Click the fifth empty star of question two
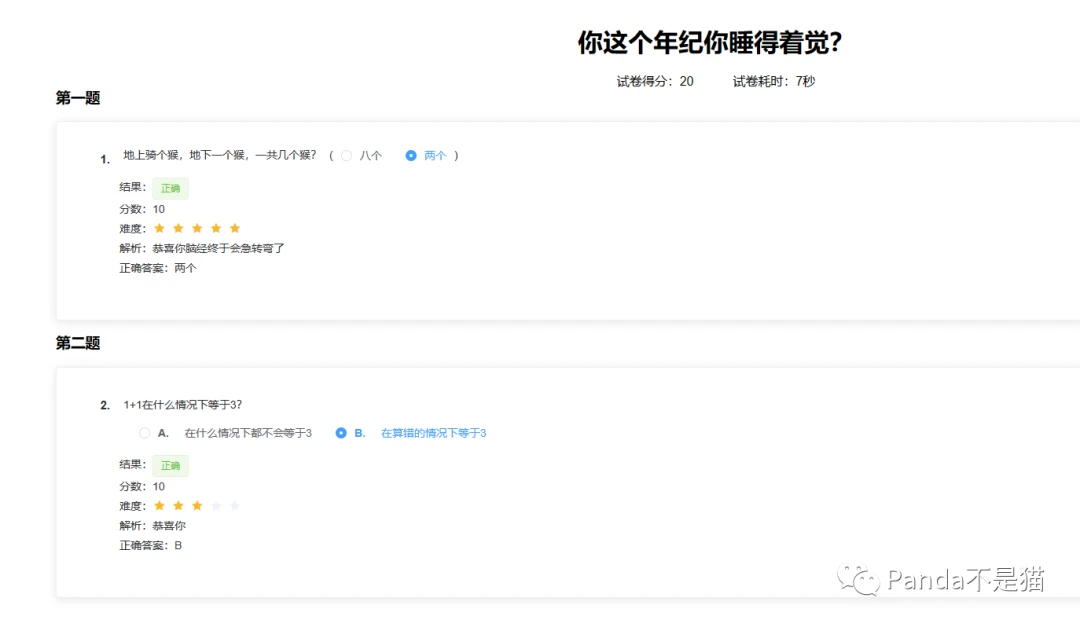This screenshot has height=627, width=1080. pos(235,506)
